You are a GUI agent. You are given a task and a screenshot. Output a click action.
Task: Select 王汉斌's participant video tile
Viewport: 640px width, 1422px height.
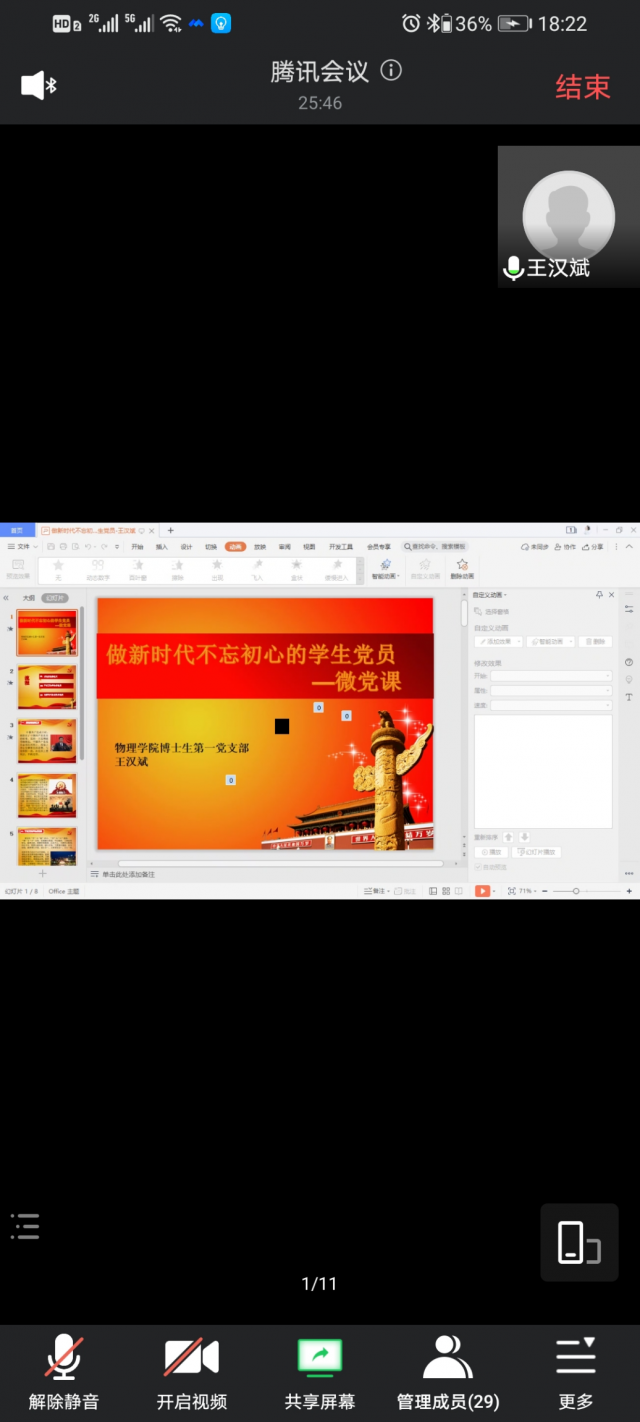(568, 216)
